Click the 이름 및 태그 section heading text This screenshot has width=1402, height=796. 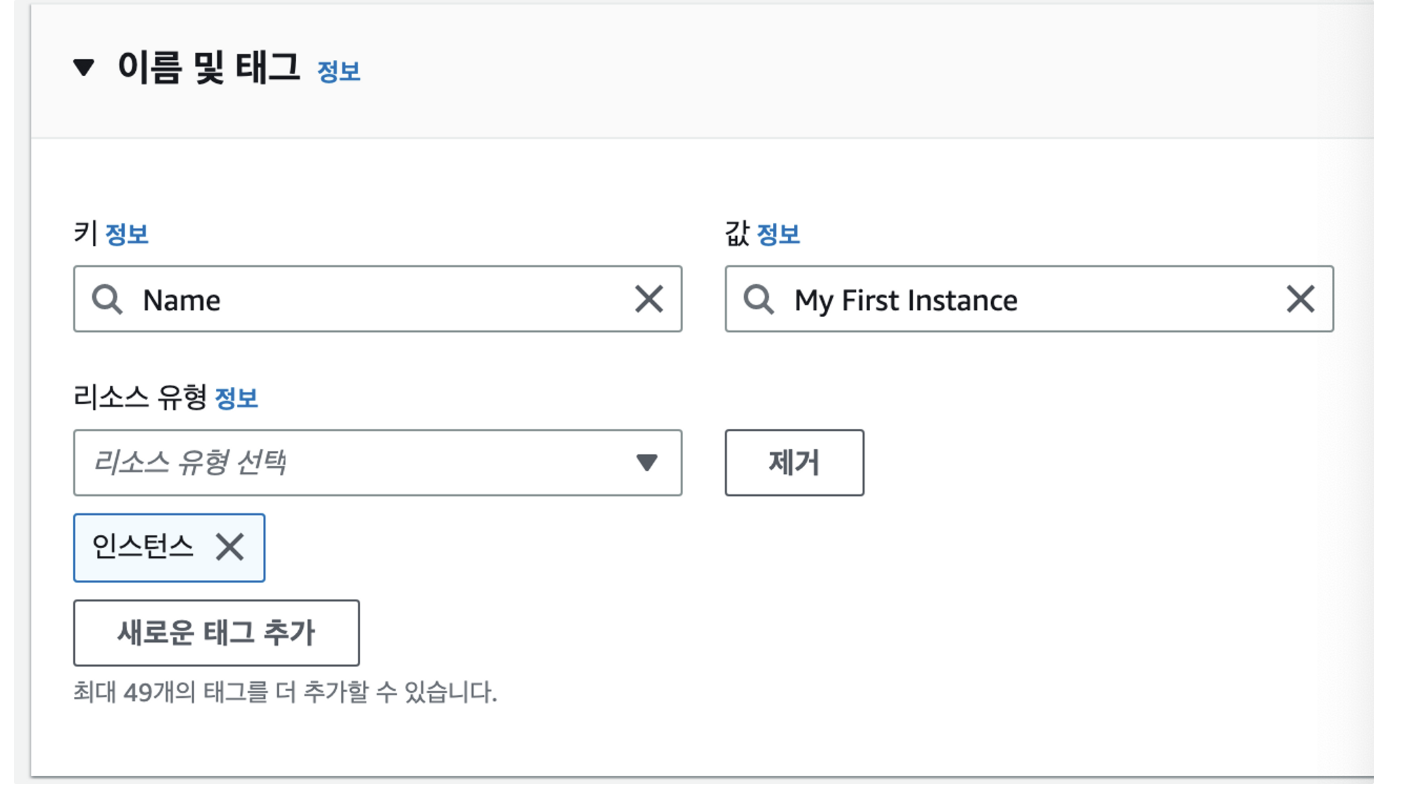pos(209,68)
